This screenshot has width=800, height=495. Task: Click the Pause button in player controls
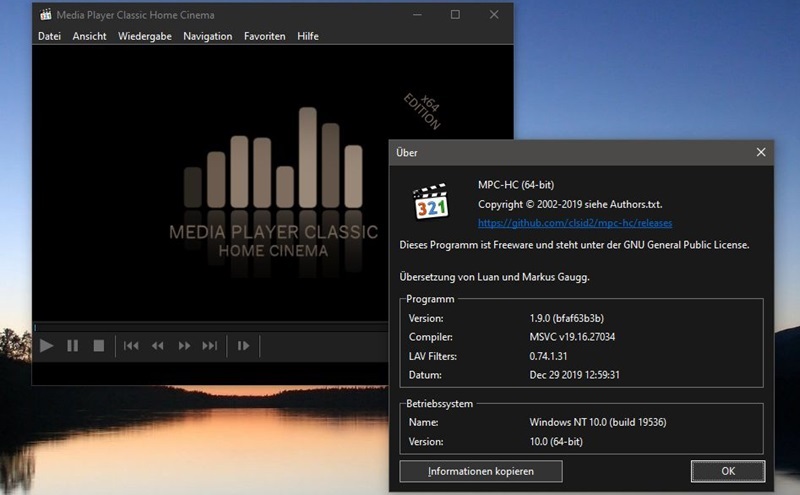tap(72, 346)
